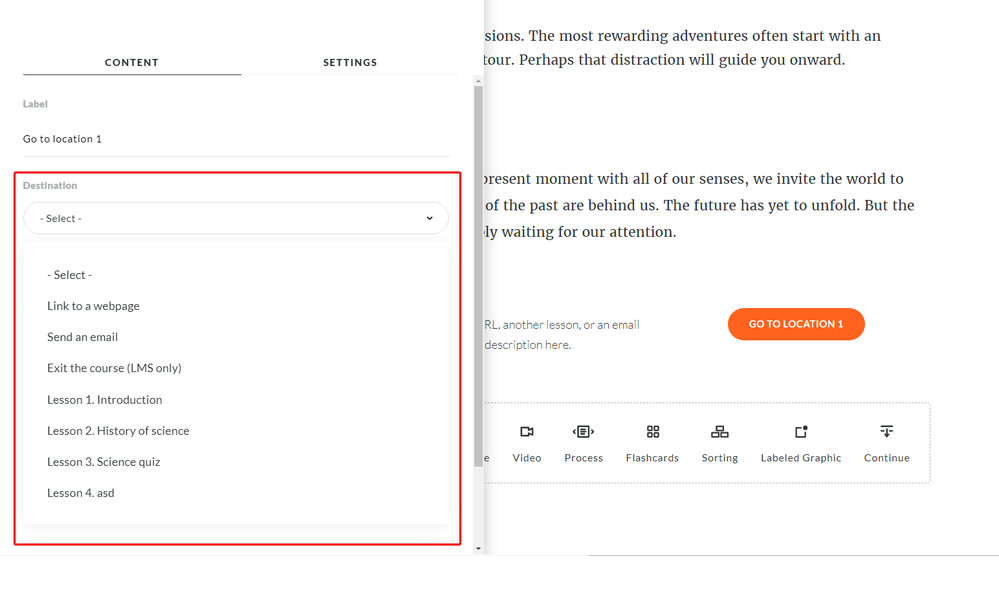Select 'Exit the course (LMS only)'

coord(114,368)
